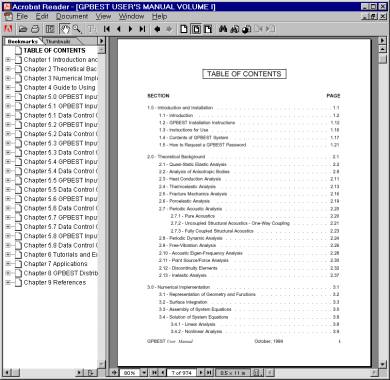Select the Hand tool
Image resolution: width=390 pixels, height=380 pixels.
(x=65, y=29)
